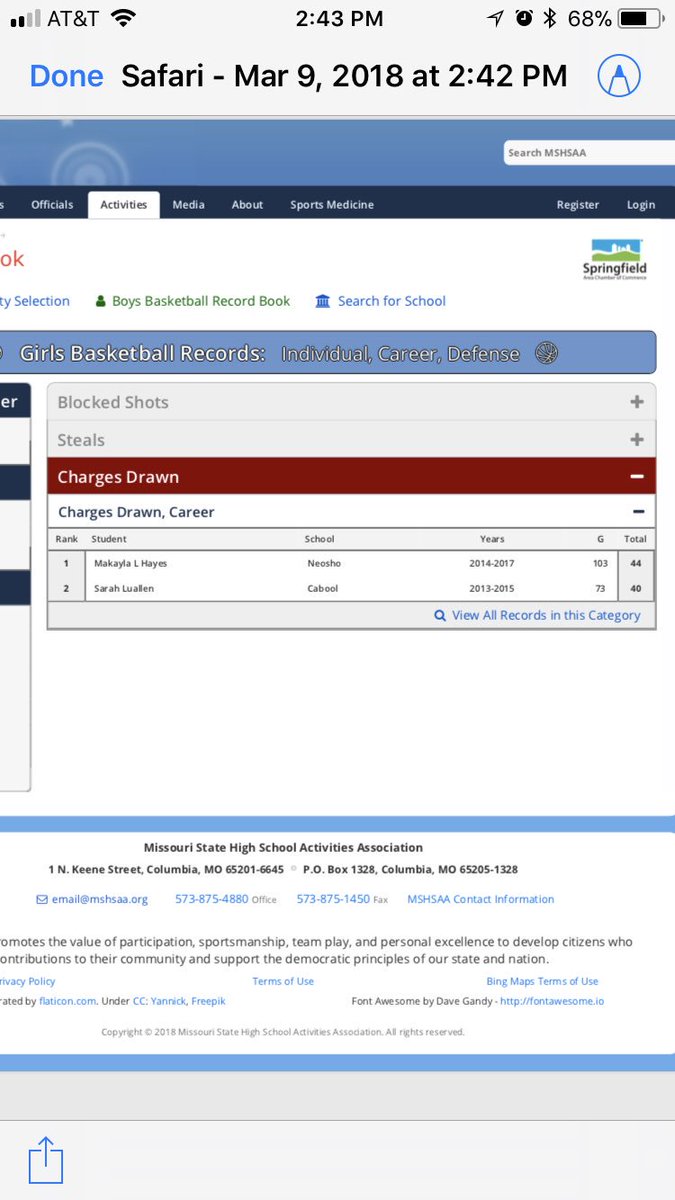This screenshot has height=1200, width=675.
Task: Tap Done to close preview
Action: pos(67,76)
